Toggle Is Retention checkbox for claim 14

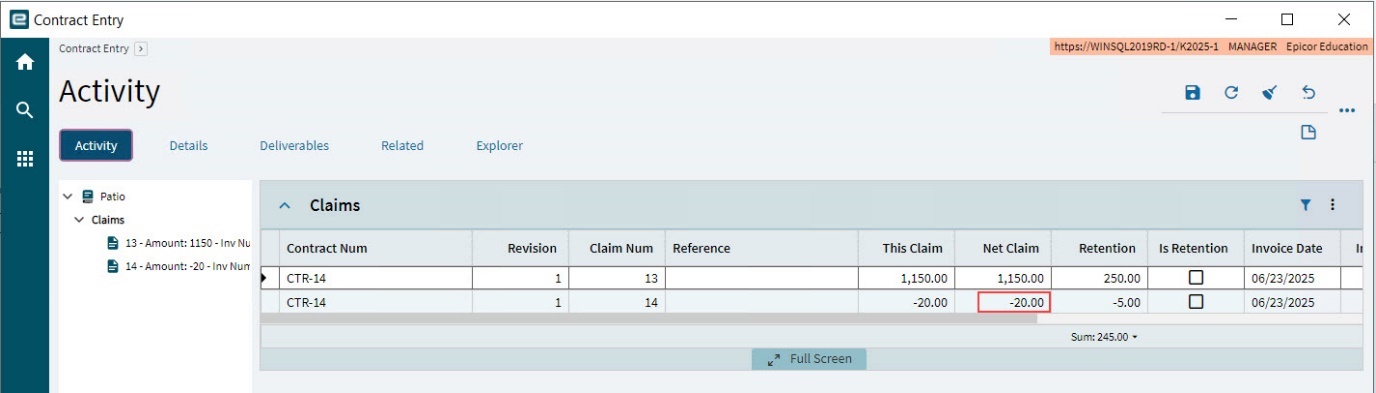[x=1195, y=301]
